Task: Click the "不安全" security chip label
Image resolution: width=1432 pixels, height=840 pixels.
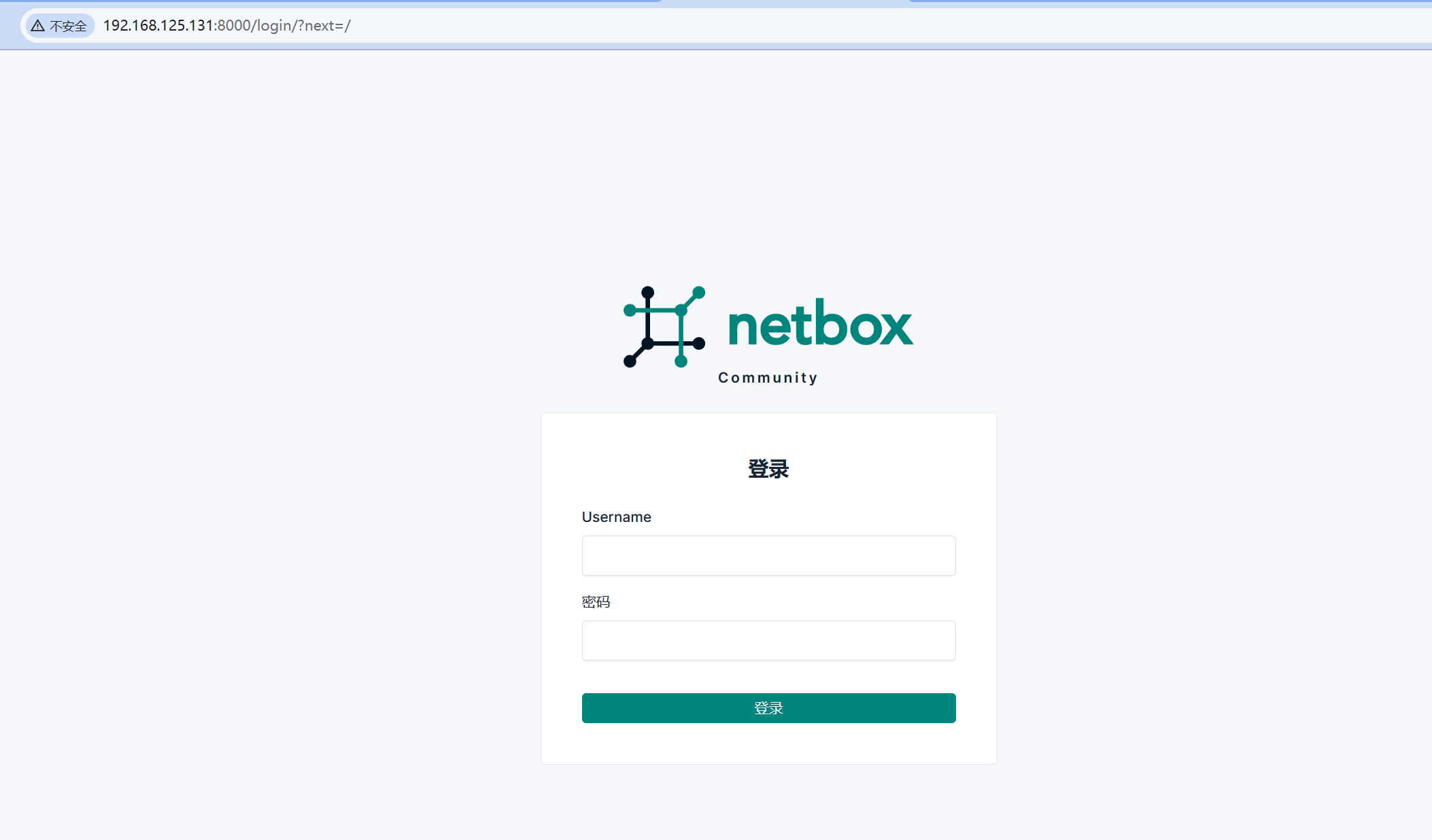Action: (x=68, y=26)
